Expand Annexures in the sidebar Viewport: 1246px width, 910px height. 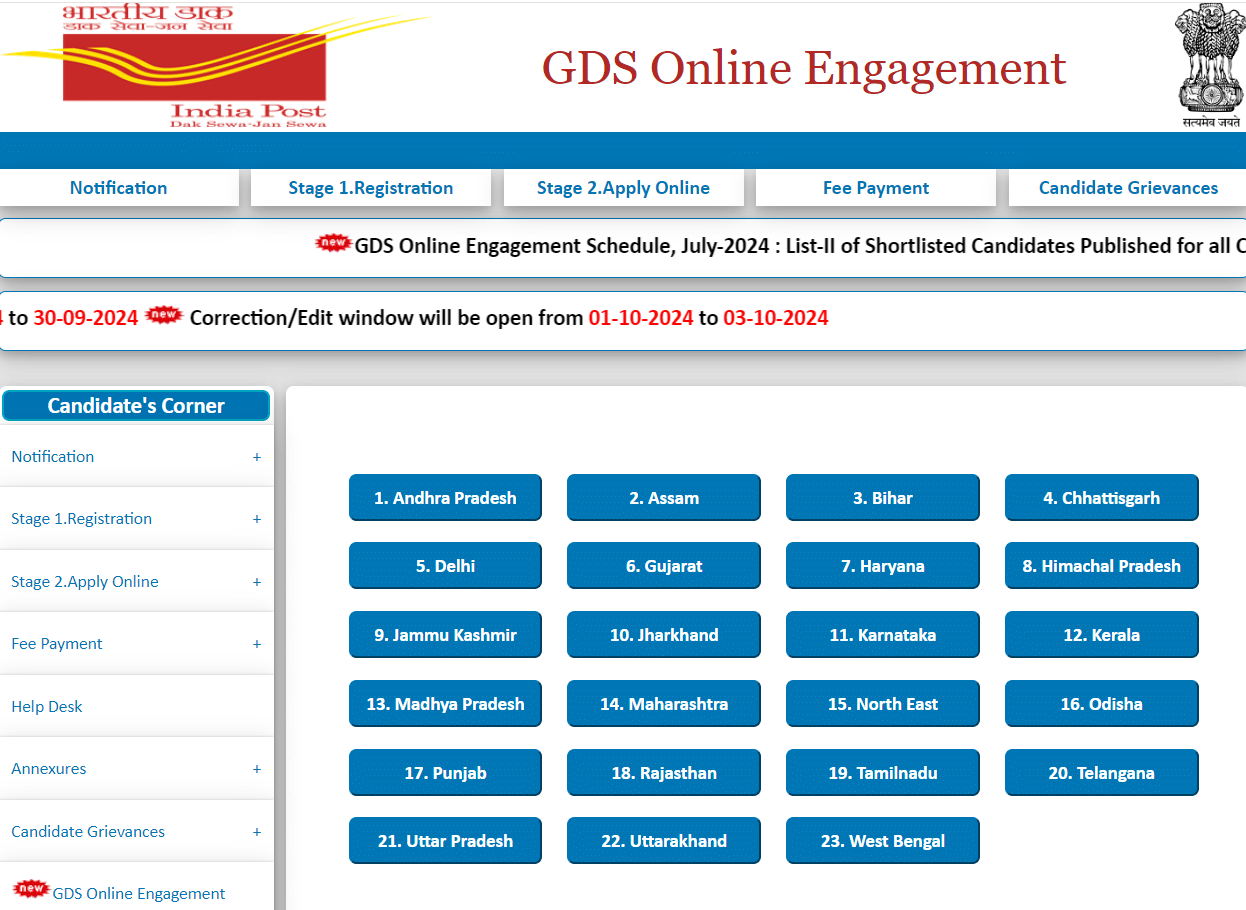click(x=136, y=769)
